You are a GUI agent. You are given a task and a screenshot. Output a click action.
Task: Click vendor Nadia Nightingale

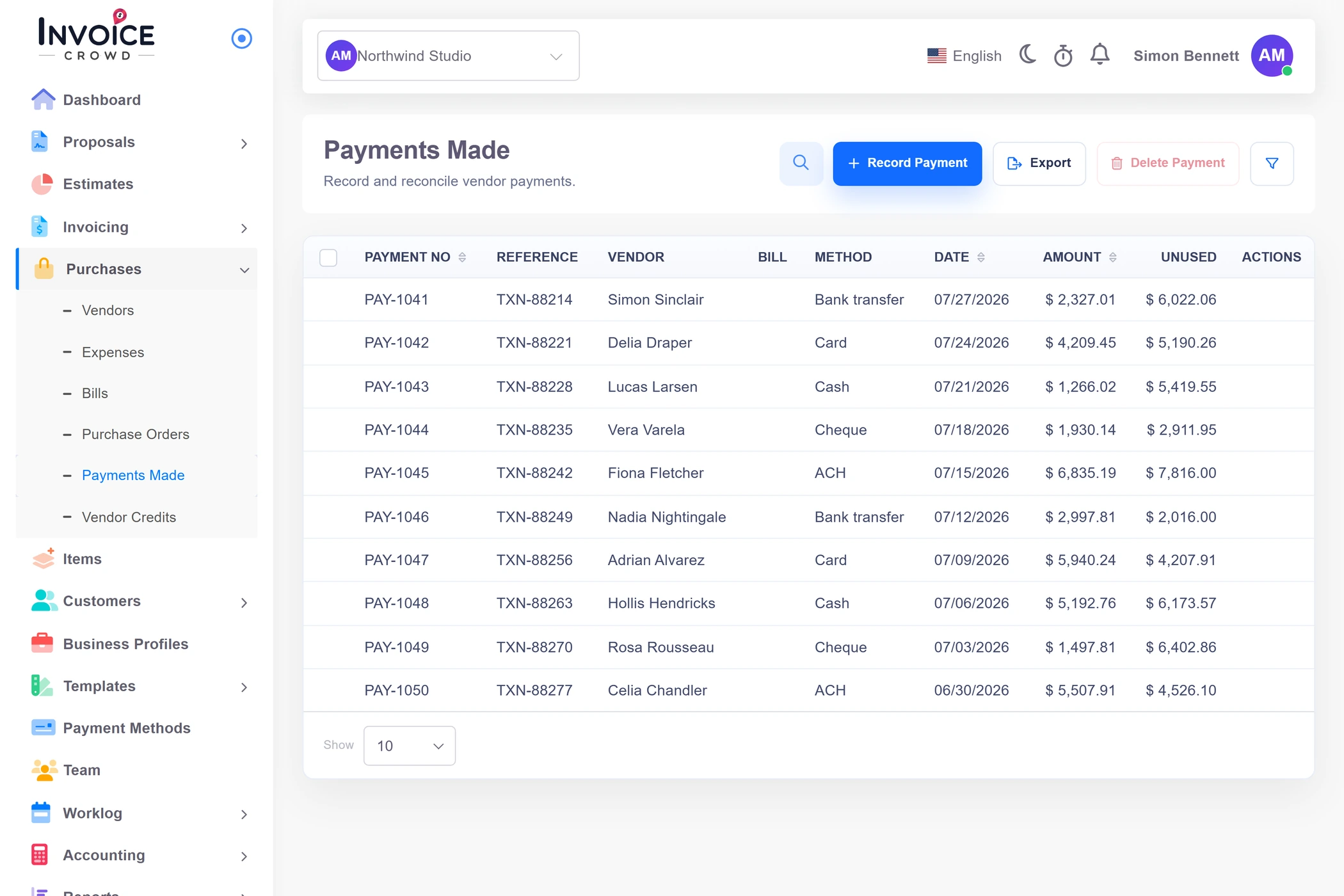pyautogui.click(x=666, y=516)
